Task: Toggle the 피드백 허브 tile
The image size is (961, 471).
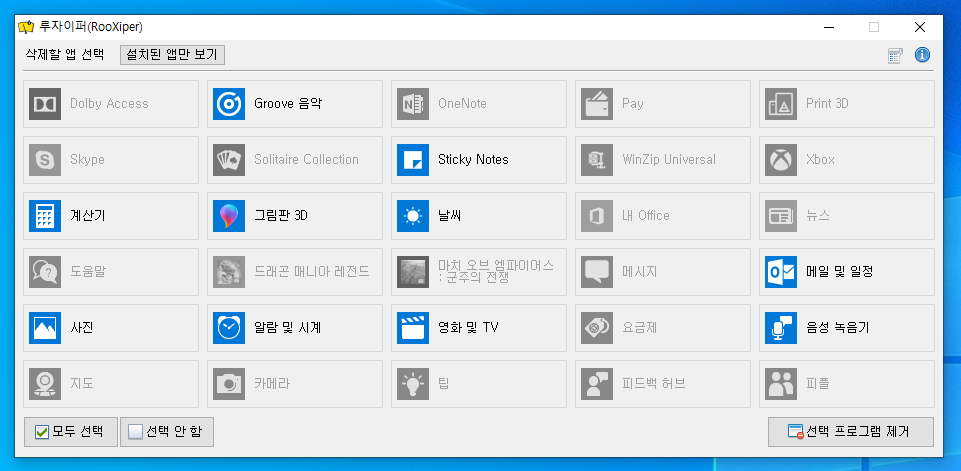Action: tap(663, 384)
